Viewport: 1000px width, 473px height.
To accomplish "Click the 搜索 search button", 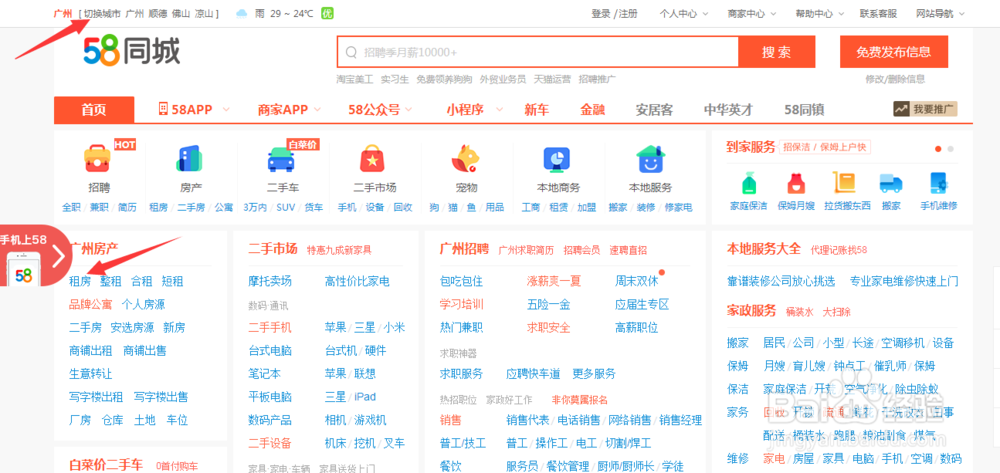I will click(x=776, y=52).
